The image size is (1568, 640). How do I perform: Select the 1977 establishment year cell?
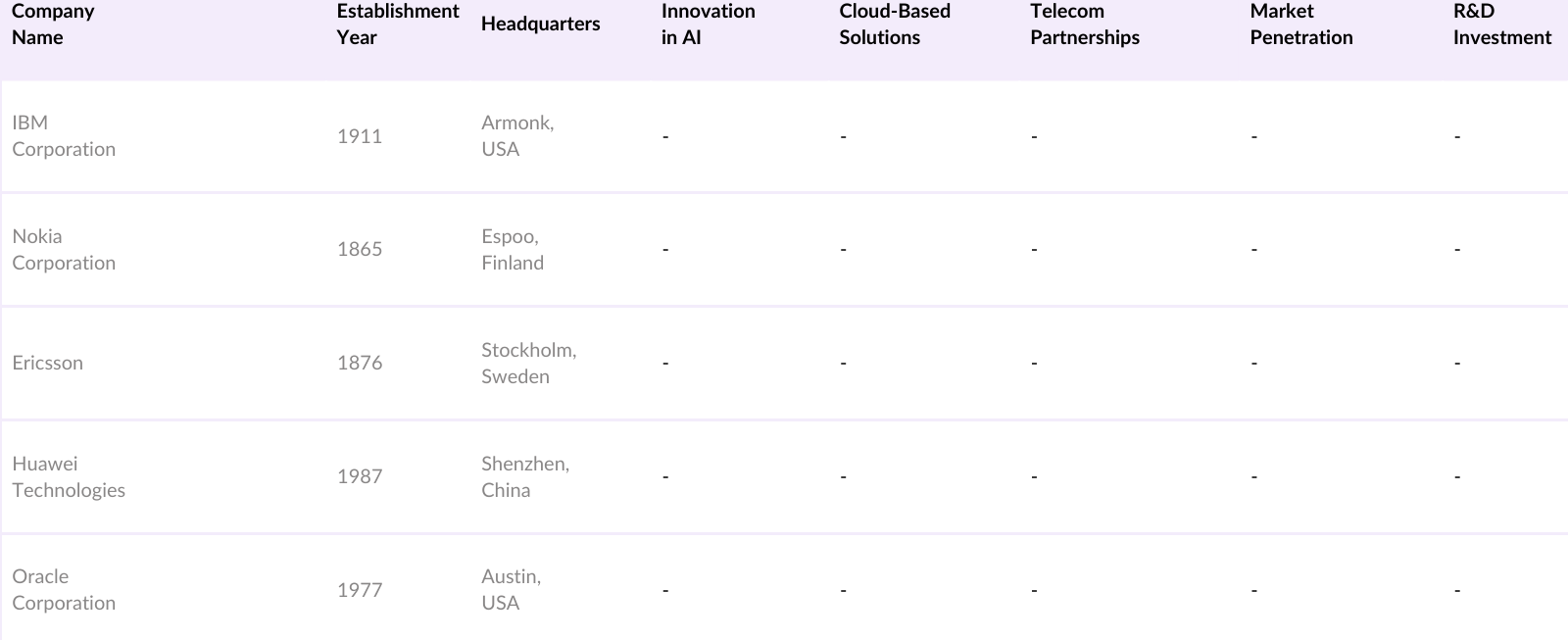point(360,590)
